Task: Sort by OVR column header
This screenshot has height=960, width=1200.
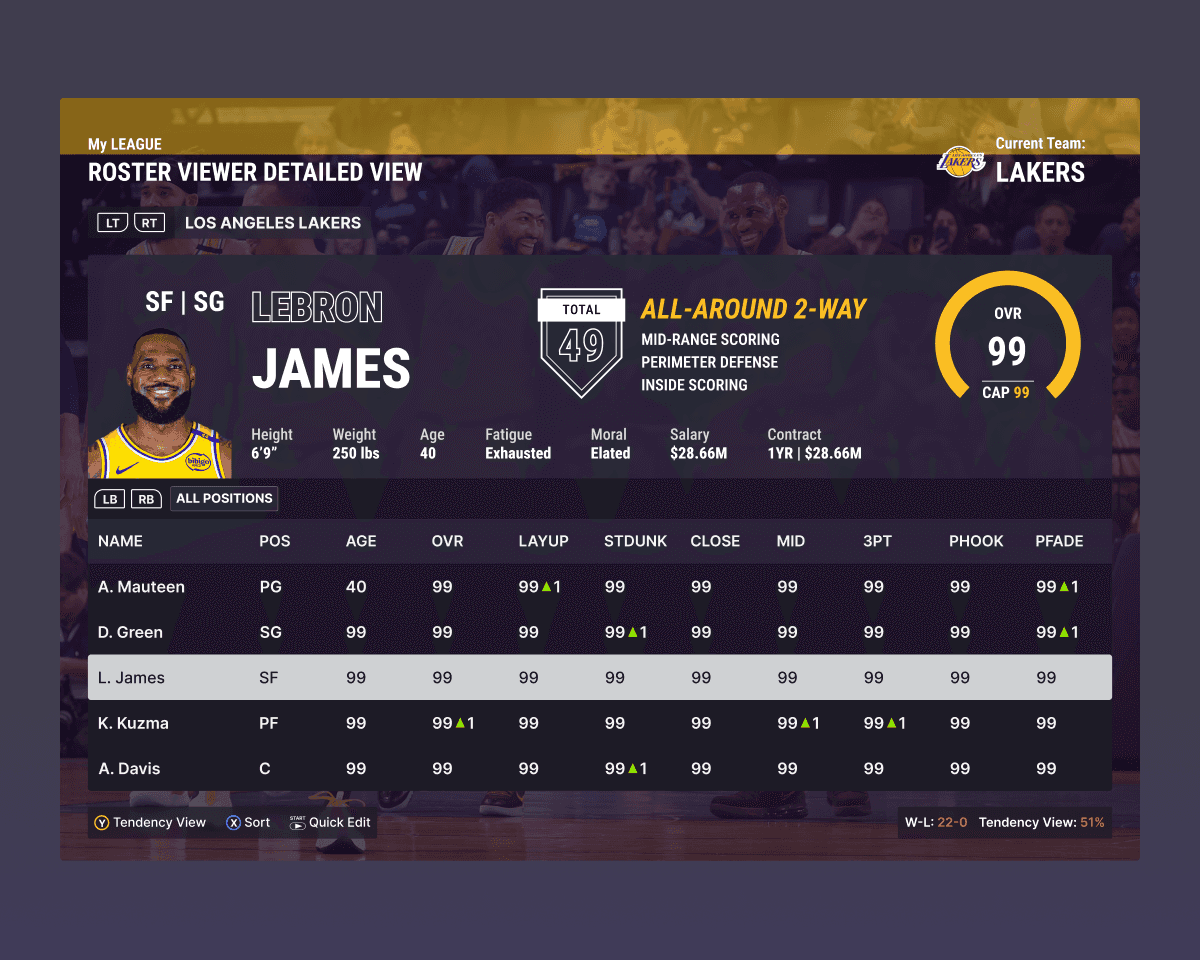Action: [447, 541]
